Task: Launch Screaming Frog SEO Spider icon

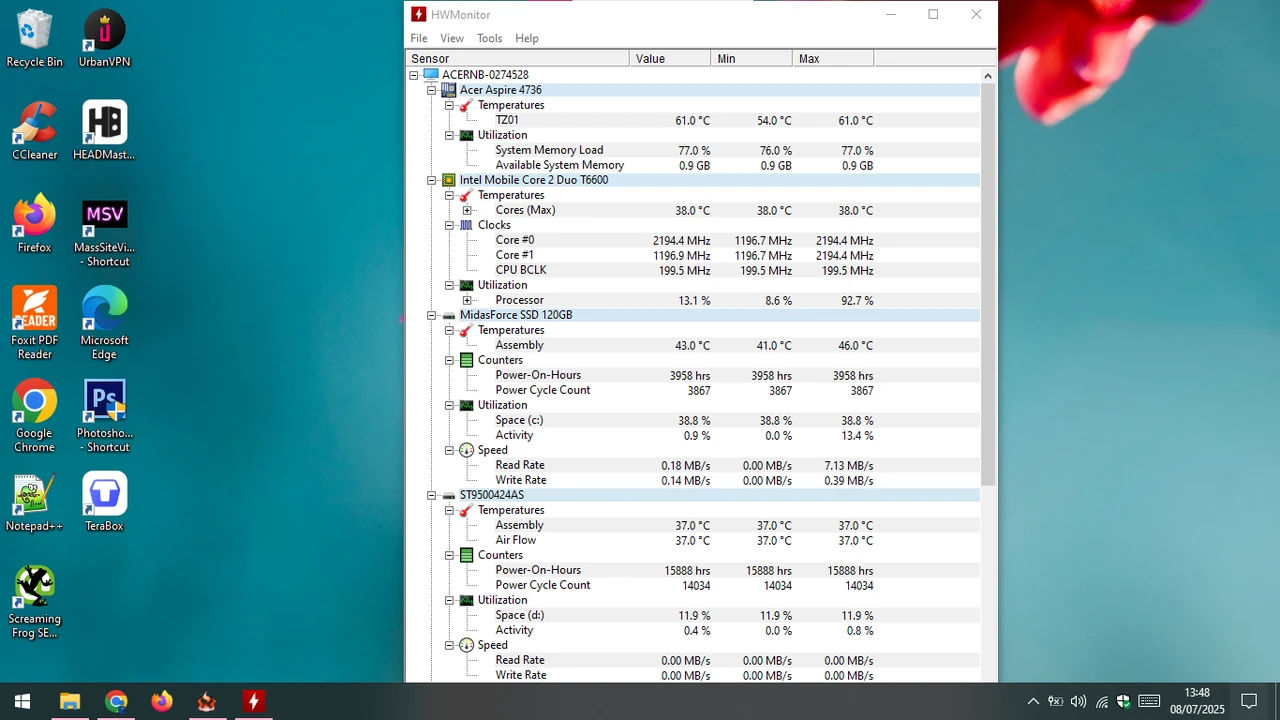Action: point(34,602)
